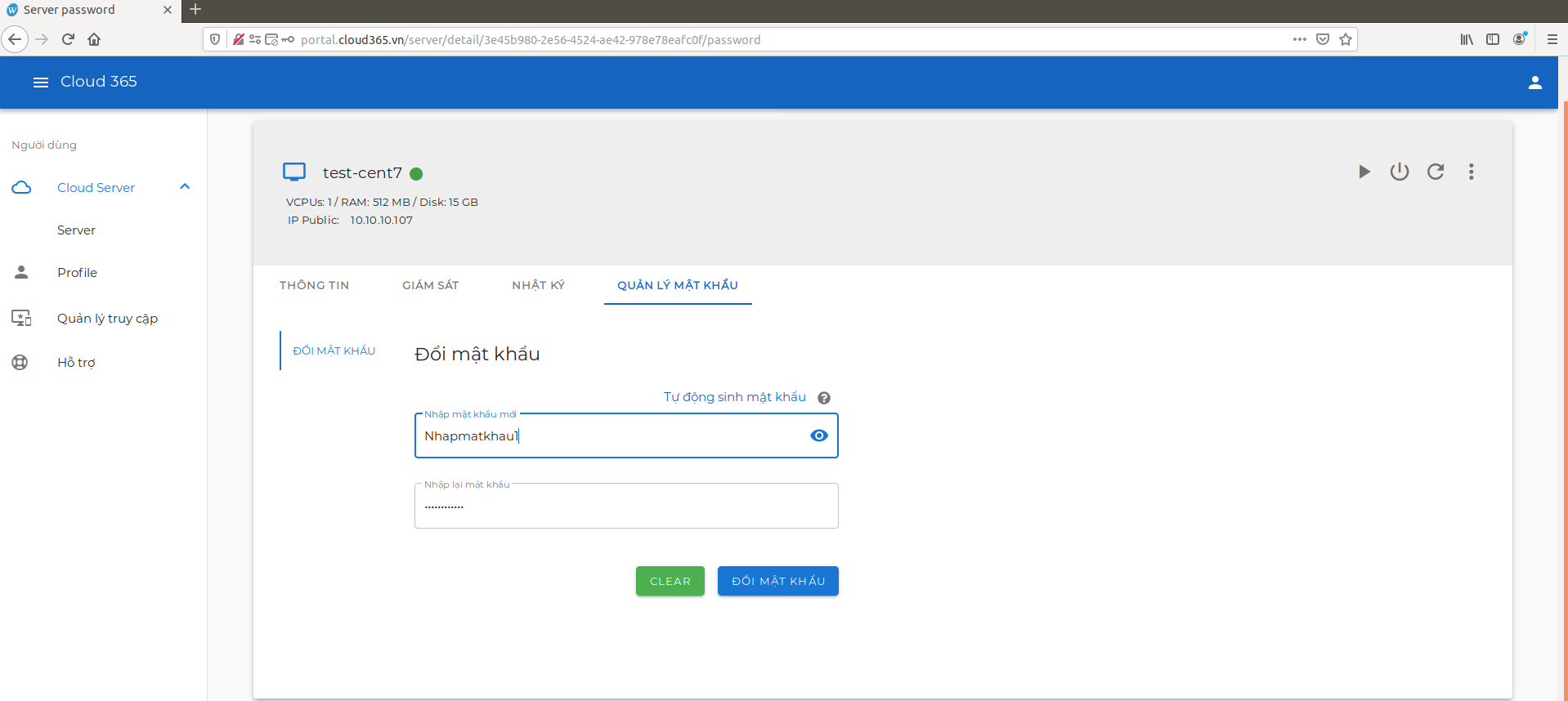Click the help question mark icon
This screenshot has height=701, width=1568.
click(x=824, y=398)
